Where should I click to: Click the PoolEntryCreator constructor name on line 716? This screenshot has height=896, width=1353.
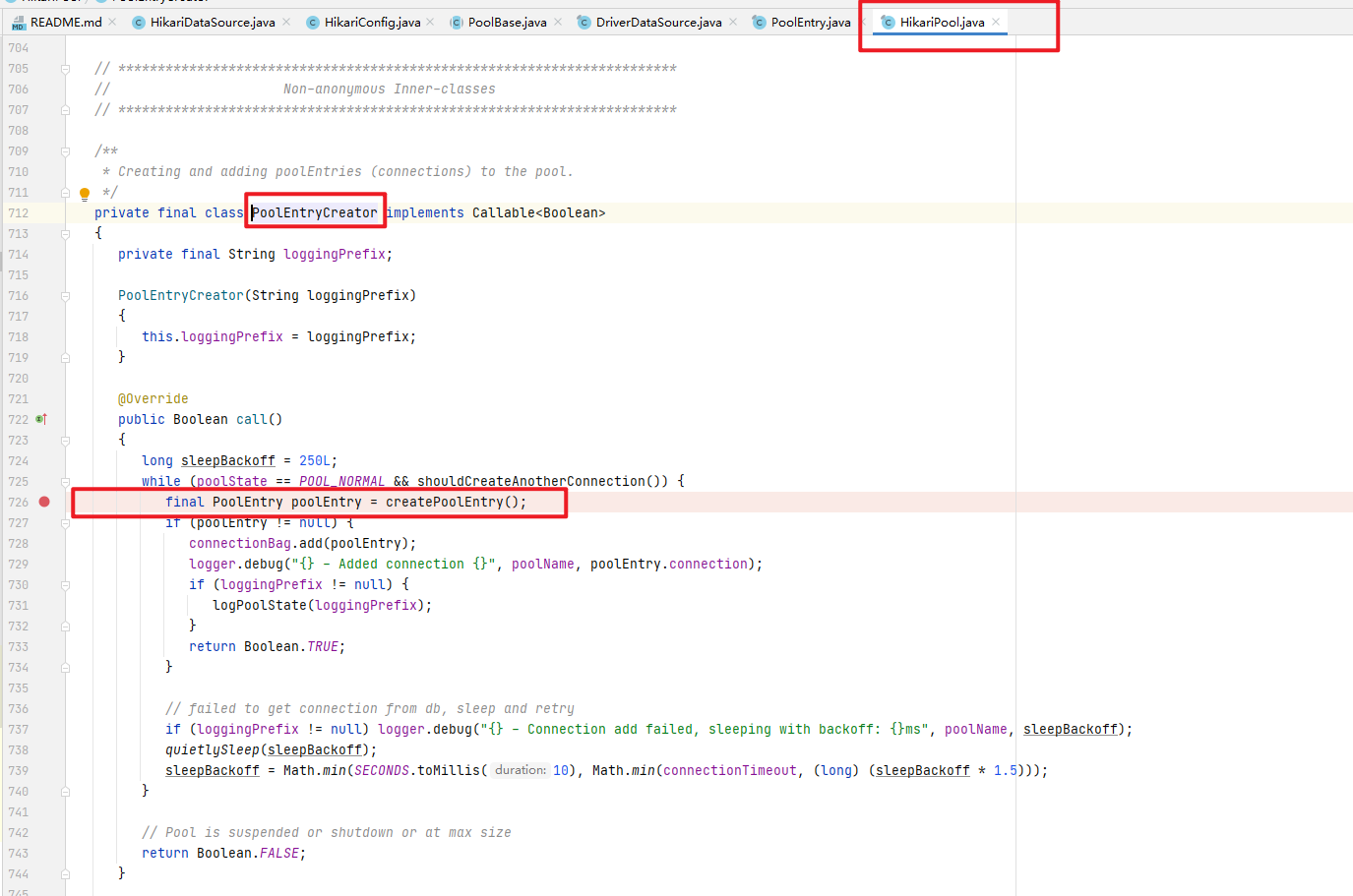181,295
